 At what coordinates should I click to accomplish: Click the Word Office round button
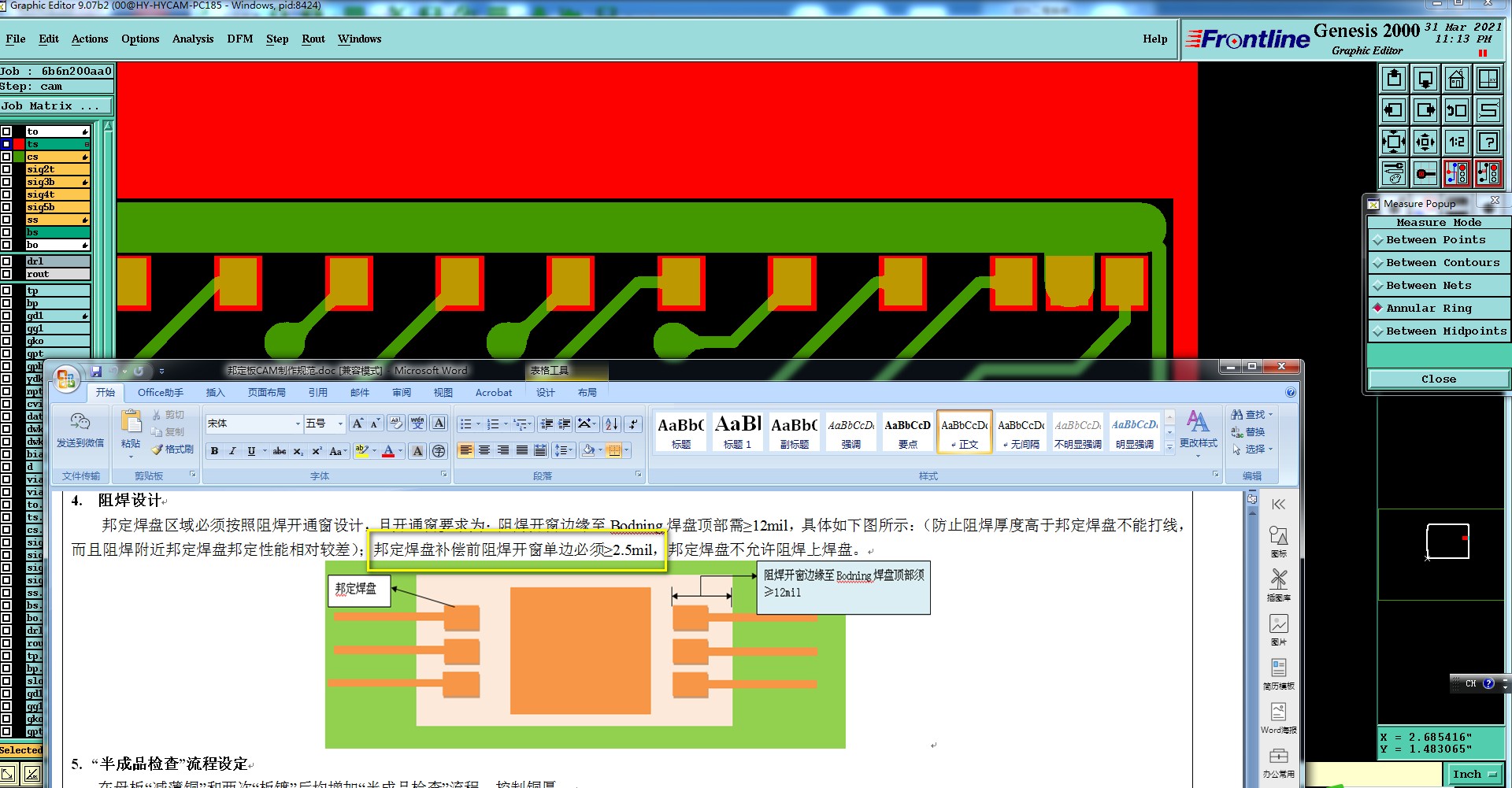pyautogui.click(x=67, y=380)
